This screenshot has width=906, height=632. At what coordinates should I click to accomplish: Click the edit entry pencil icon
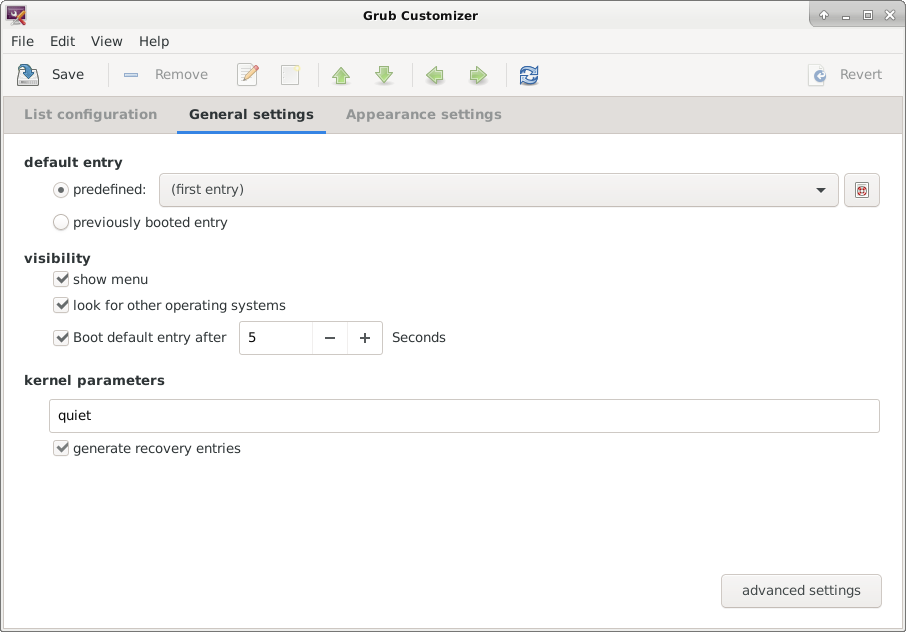pyautogui.click(x=247, y=75)
